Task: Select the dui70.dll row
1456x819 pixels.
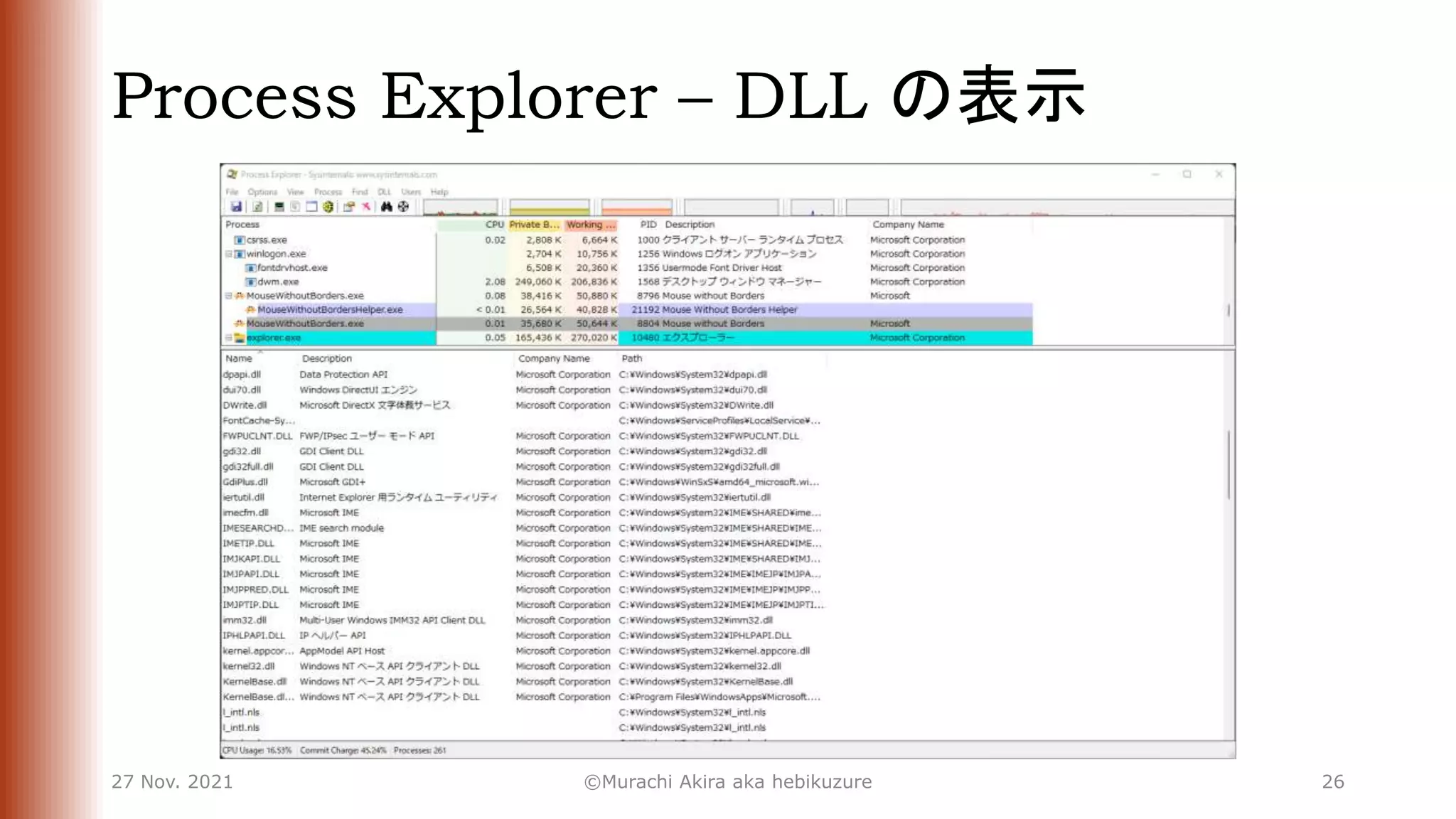Action: (x=524, y=390)
